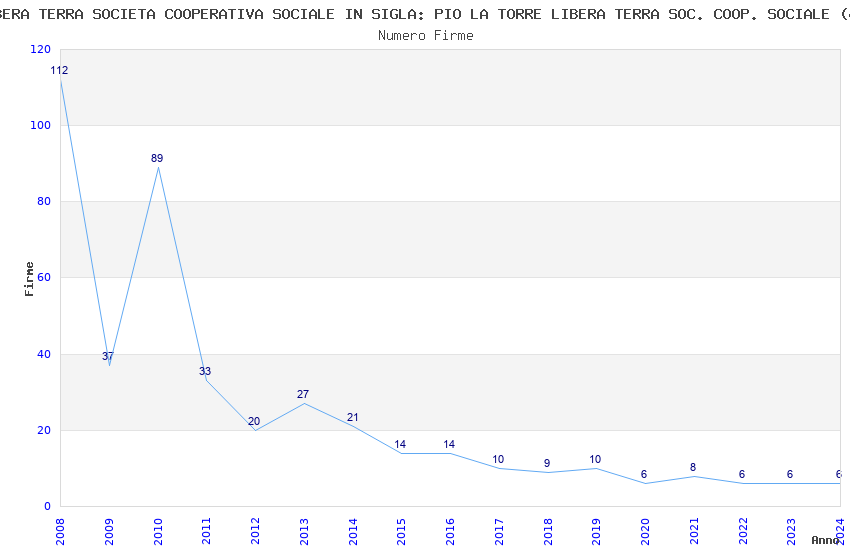The image size is (850, 550).
Task: Click the x-axis year label 2013
Action: pyautogui.click(x=304, y=531)
